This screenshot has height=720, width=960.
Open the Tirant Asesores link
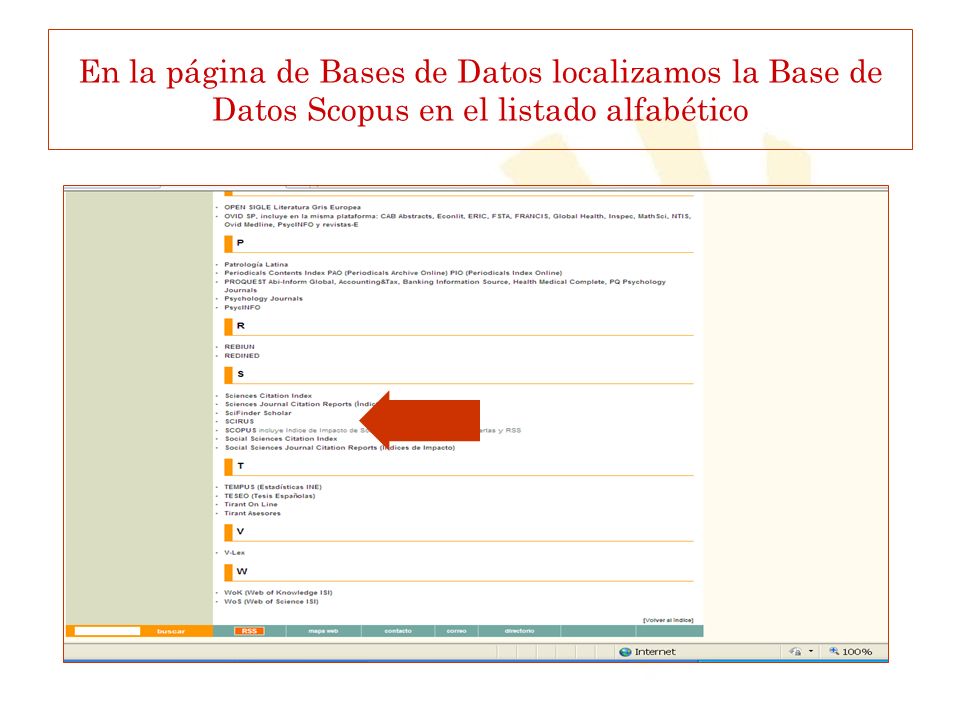coord(252,514)
